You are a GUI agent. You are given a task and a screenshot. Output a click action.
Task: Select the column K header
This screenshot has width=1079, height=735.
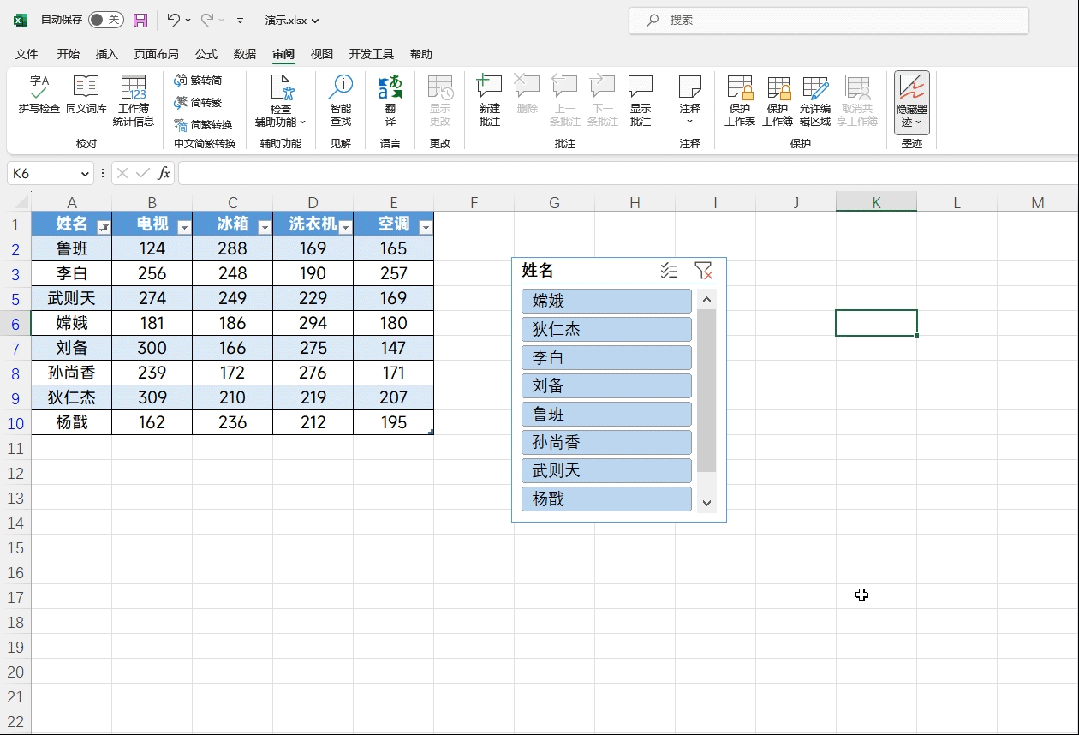(876, 202)
